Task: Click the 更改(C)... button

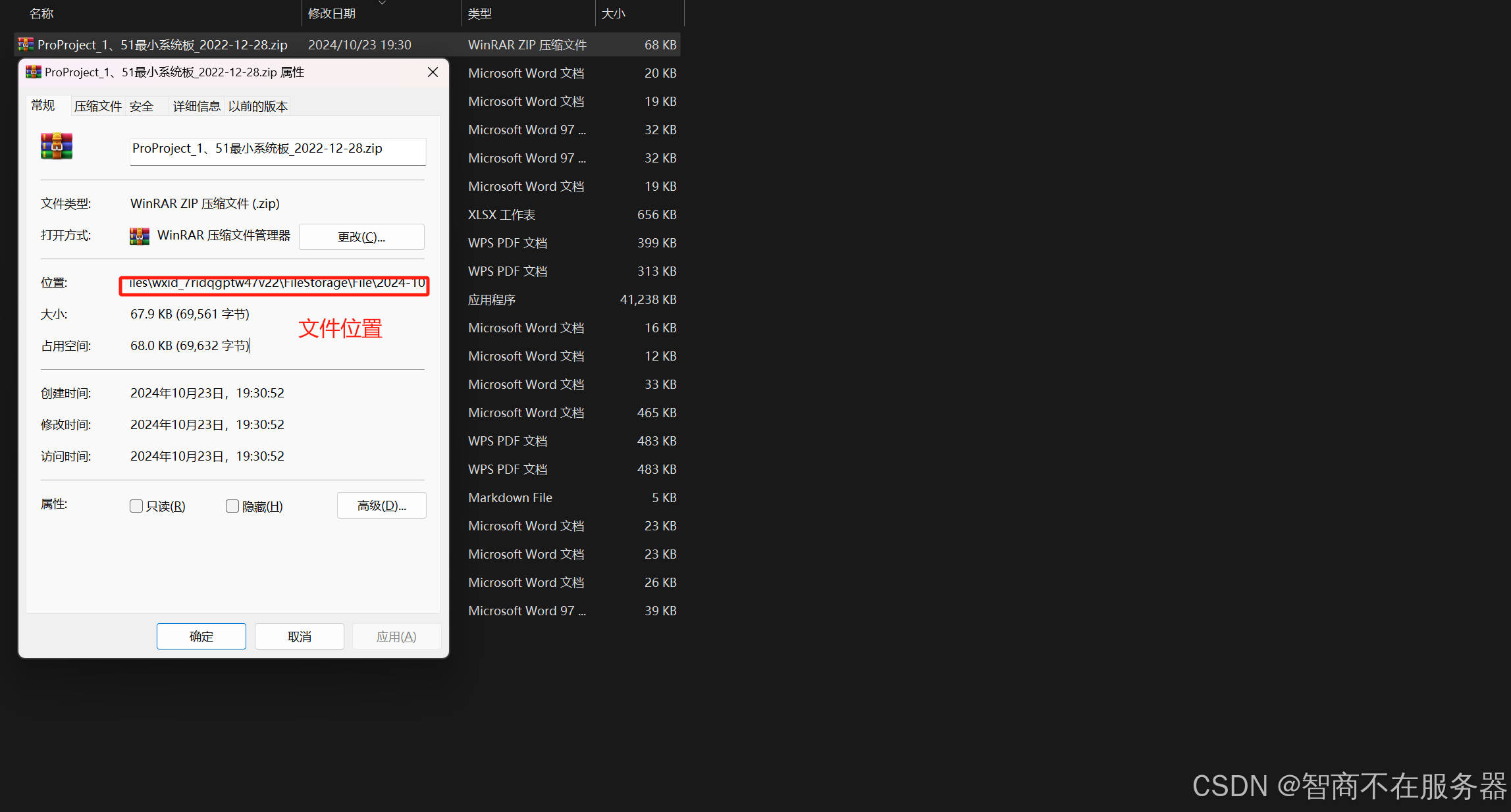Action: [x=361, y=237]
